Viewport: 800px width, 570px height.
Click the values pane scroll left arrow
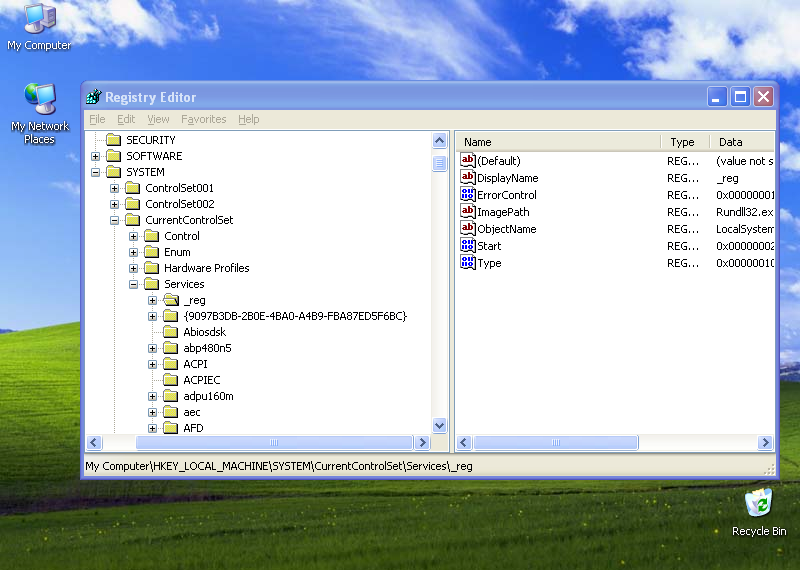464,442
